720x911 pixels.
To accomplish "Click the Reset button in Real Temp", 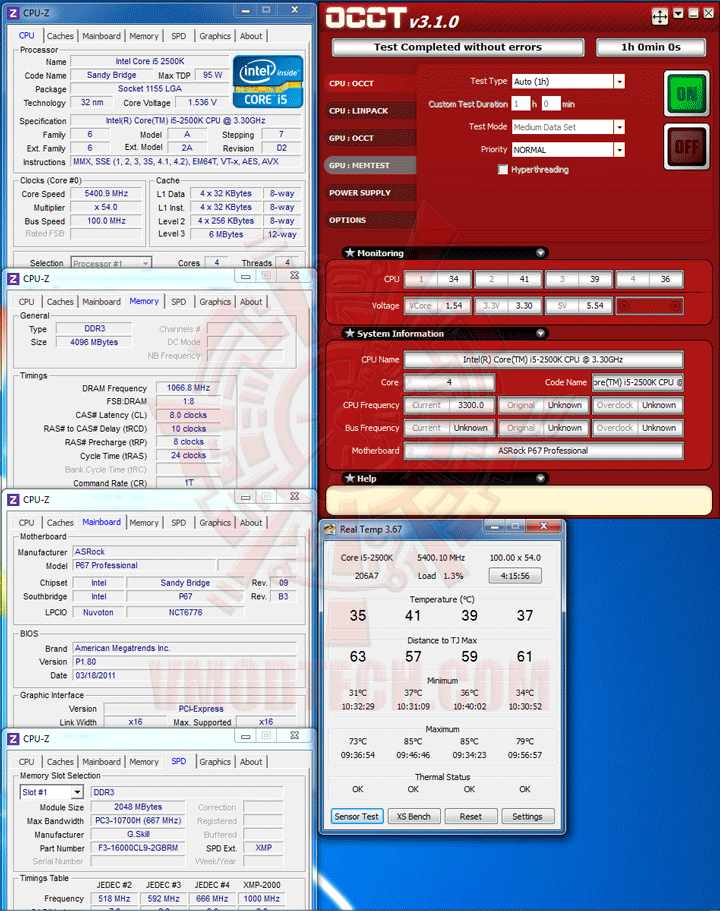I will pos(470,816).
